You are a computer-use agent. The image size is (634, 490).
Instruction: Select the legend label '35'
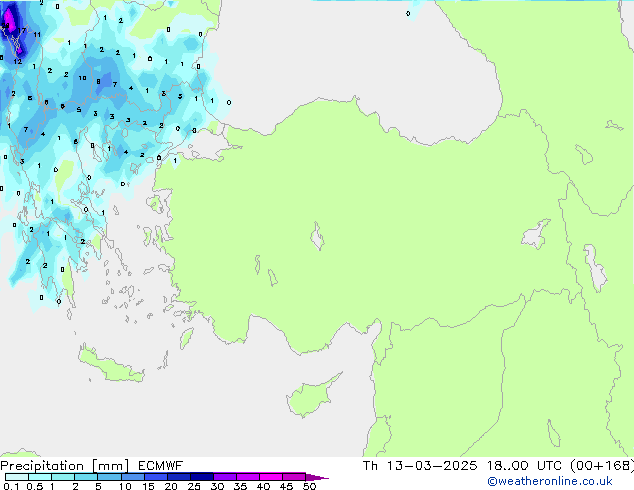click(x=240, y=486)
